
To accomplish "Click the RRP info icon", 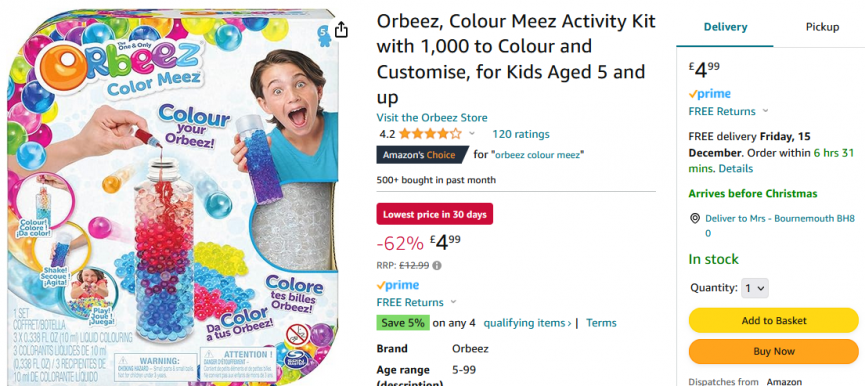I will click(x=437, y=265).
